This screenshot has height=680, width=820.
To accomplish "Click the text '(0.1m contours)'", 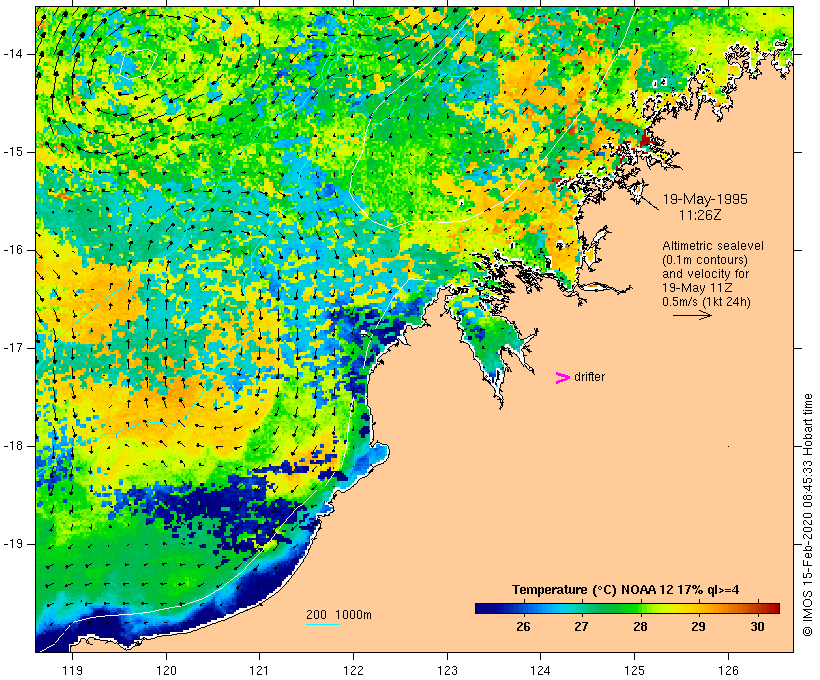I will [x=704, y=260].
